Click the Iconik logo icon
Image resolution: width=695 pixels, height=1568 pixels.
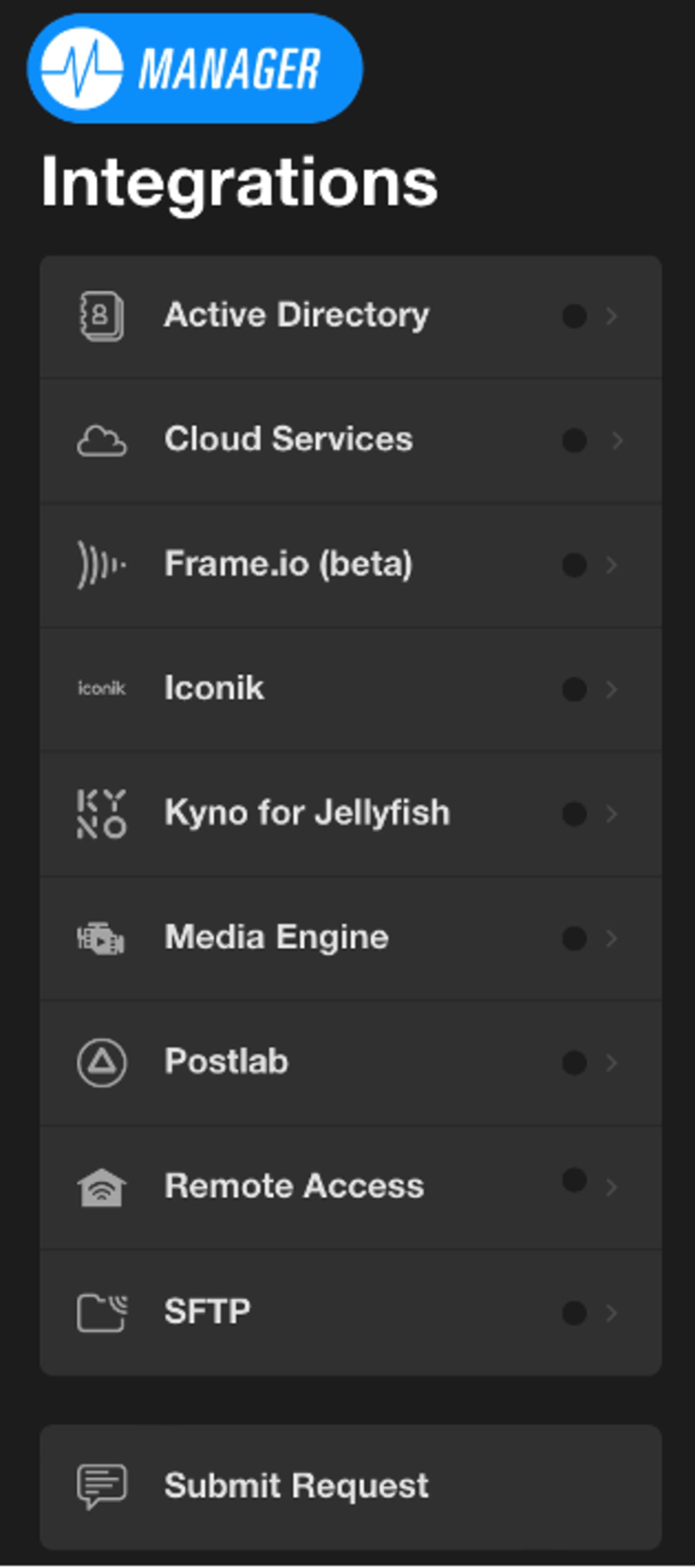[x=102, y=689]
